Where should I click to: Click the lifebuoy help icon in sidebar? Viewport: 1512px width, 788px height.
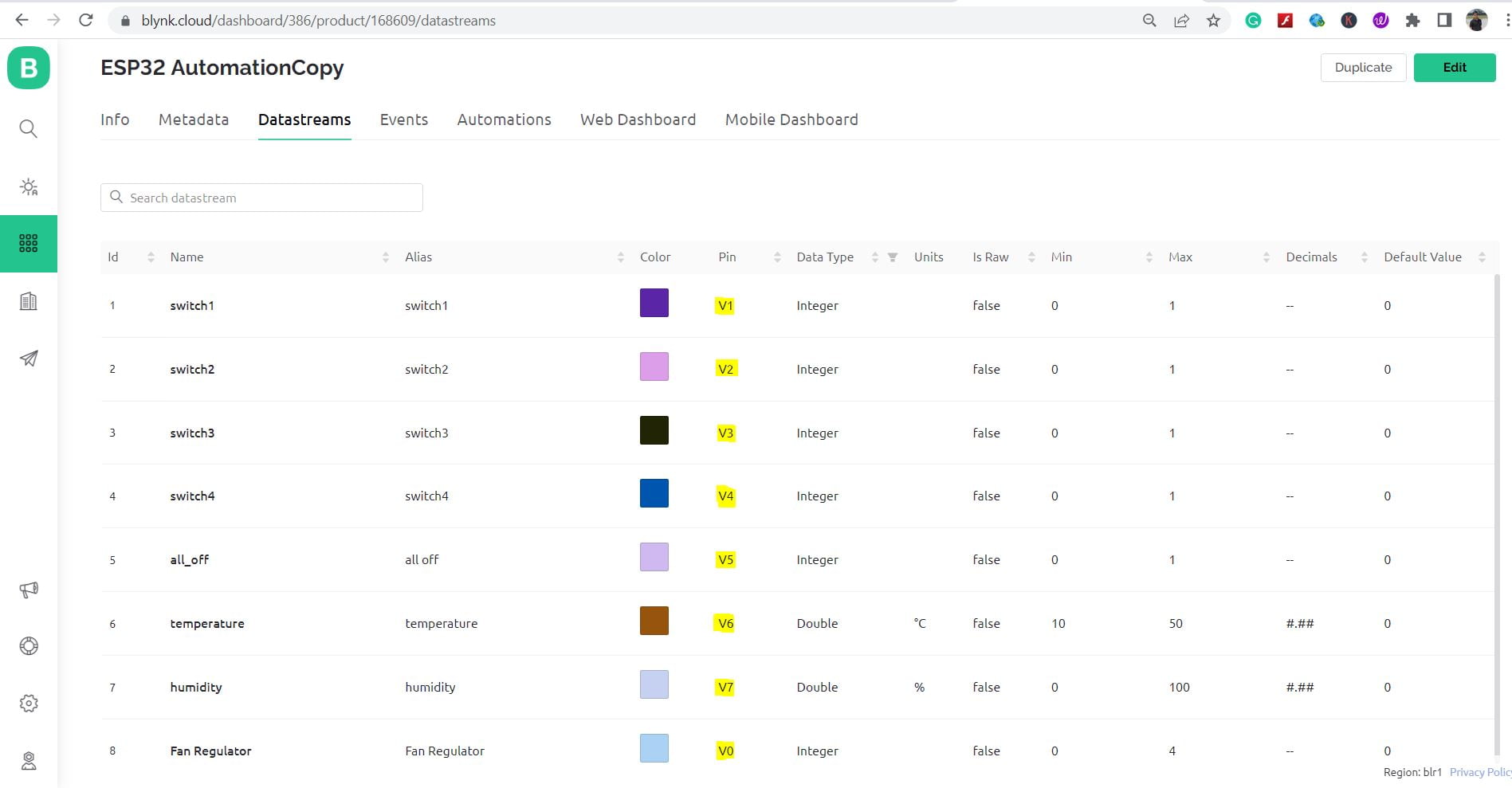[29, 646]
